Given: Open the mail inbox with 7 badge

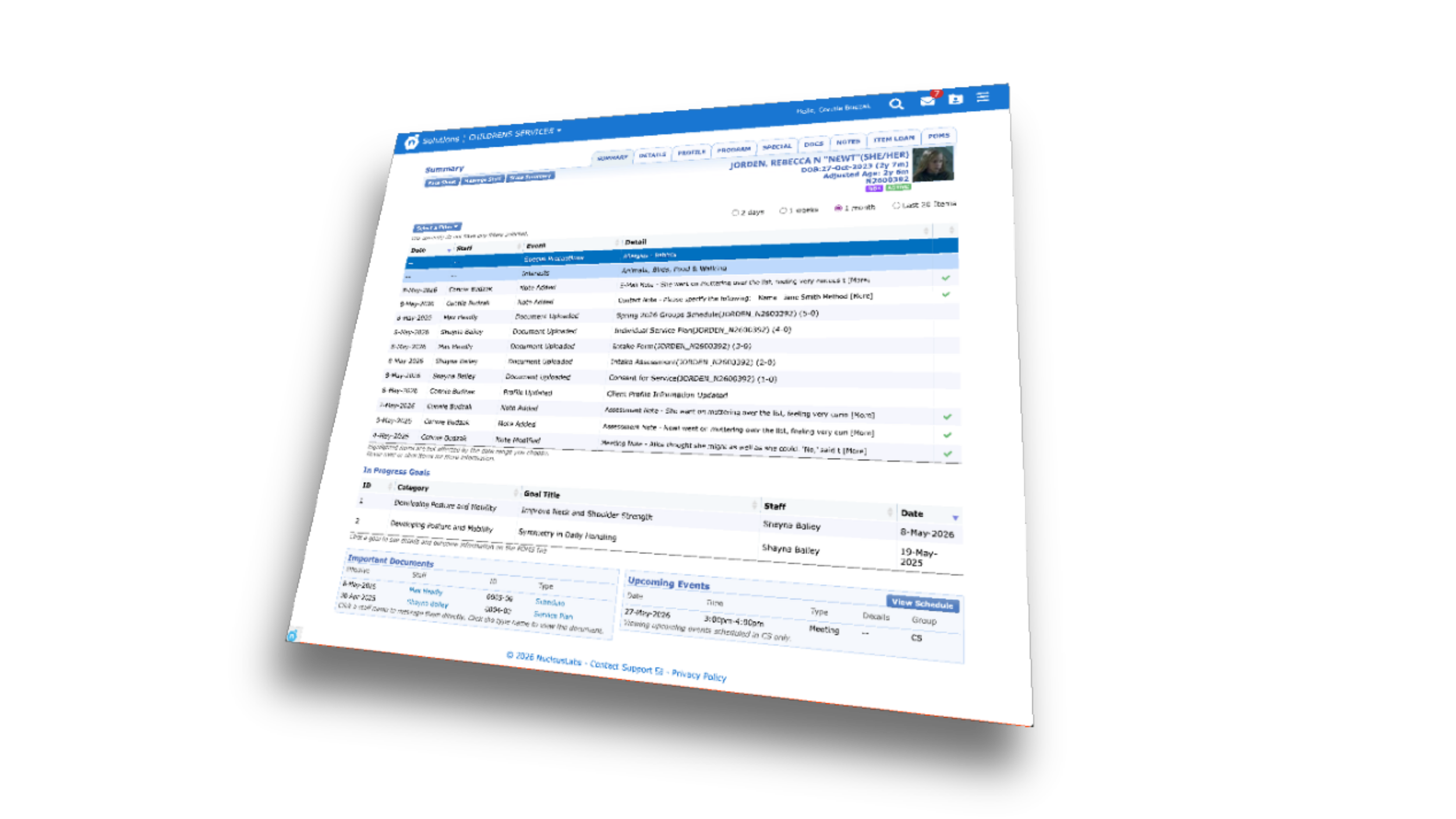Looking at the screenshot, I should pyautogui.click(x=930, y=100).
